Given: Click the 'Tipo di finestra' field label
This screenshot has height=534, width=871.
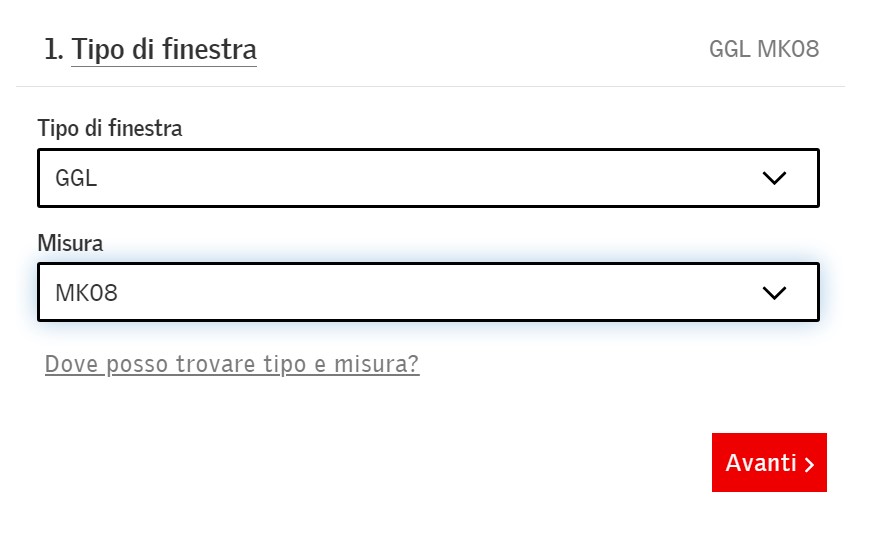Looking at the screenshot, I should (110, 128).
